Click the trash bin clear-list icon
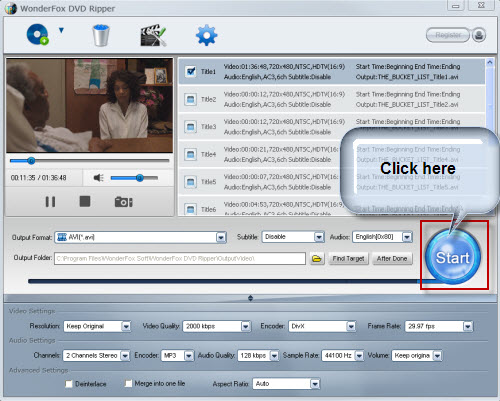Screen dimensions: 500x401 pos(101,35)
